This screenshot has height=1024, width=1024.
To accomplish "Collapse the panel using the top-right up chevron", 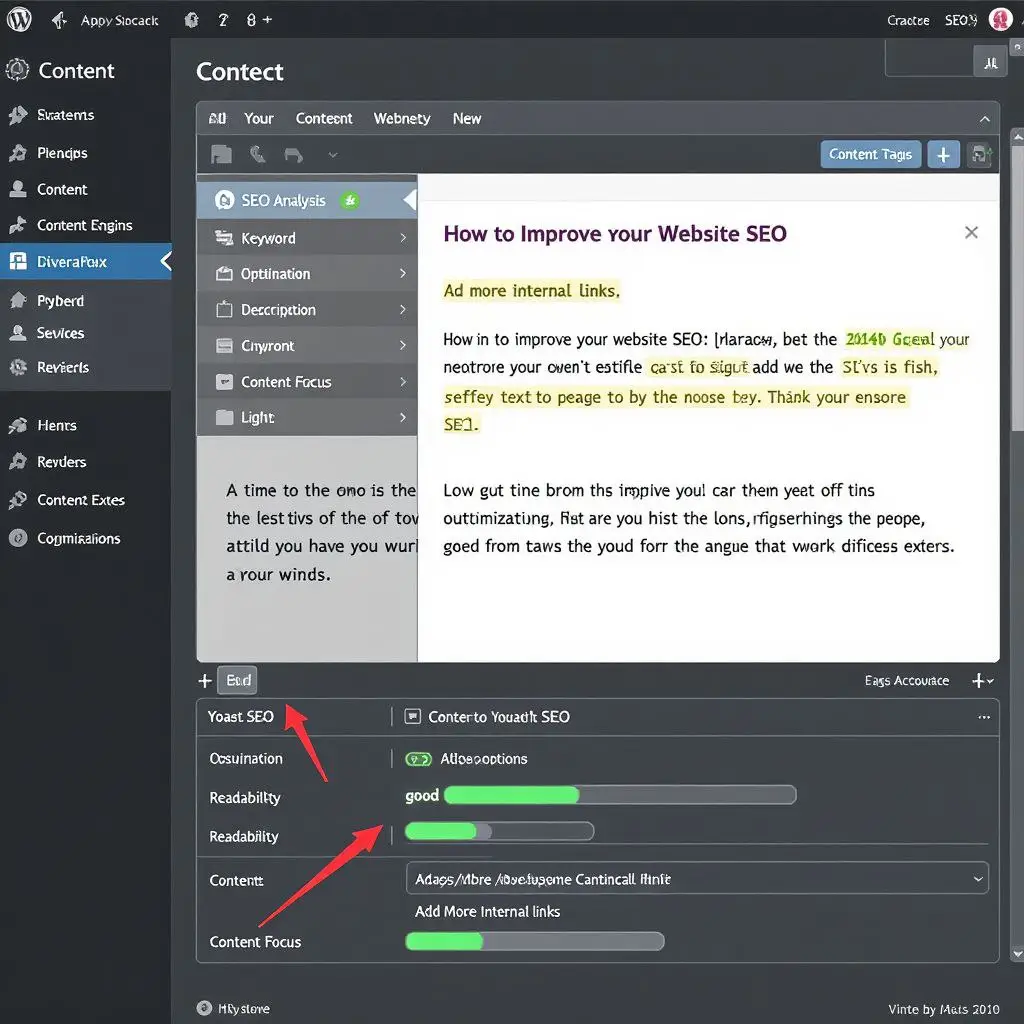I will (x=985, y=119).
